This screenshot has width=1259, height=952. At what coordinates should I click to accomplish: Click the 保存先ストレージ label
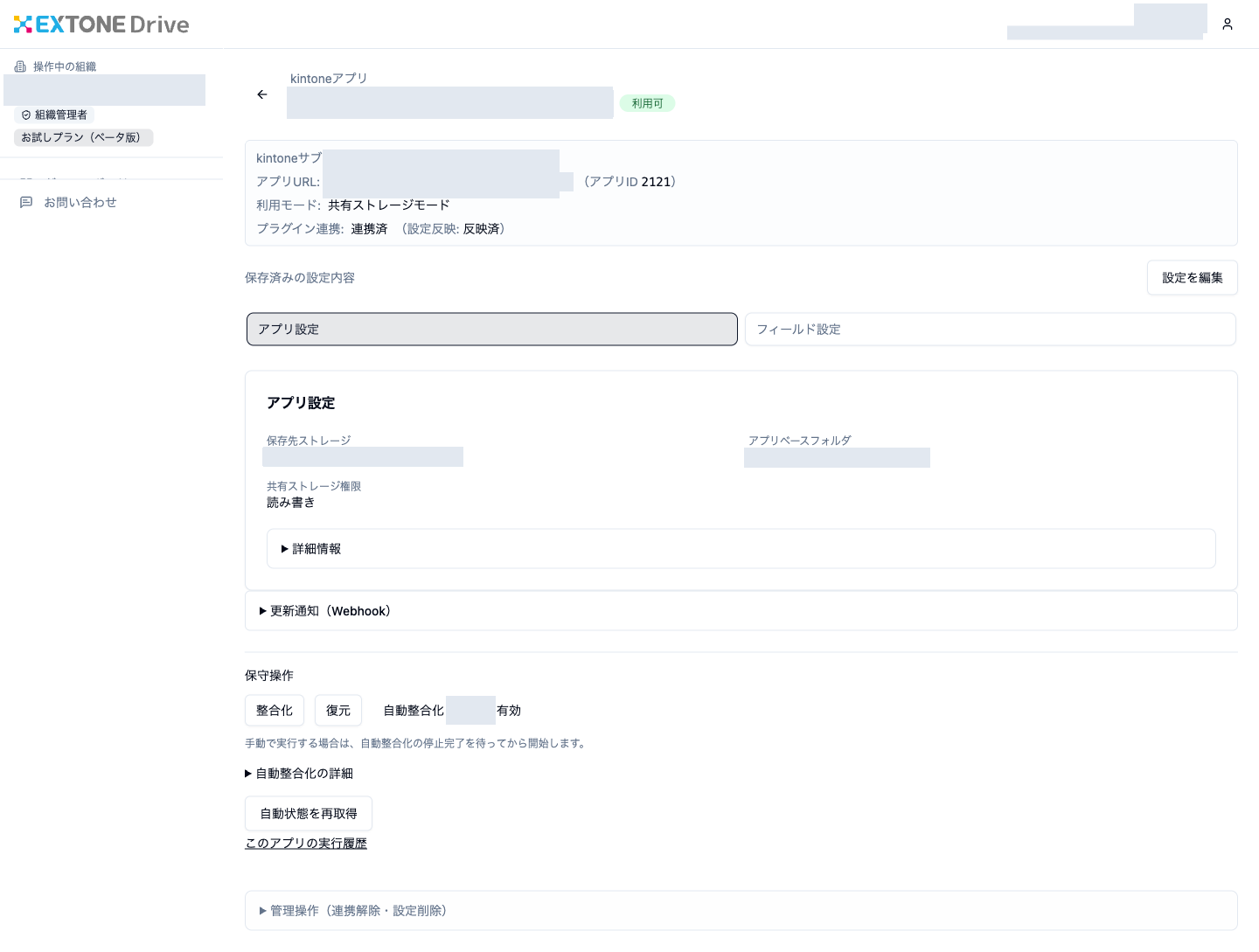tap(309, 441)
